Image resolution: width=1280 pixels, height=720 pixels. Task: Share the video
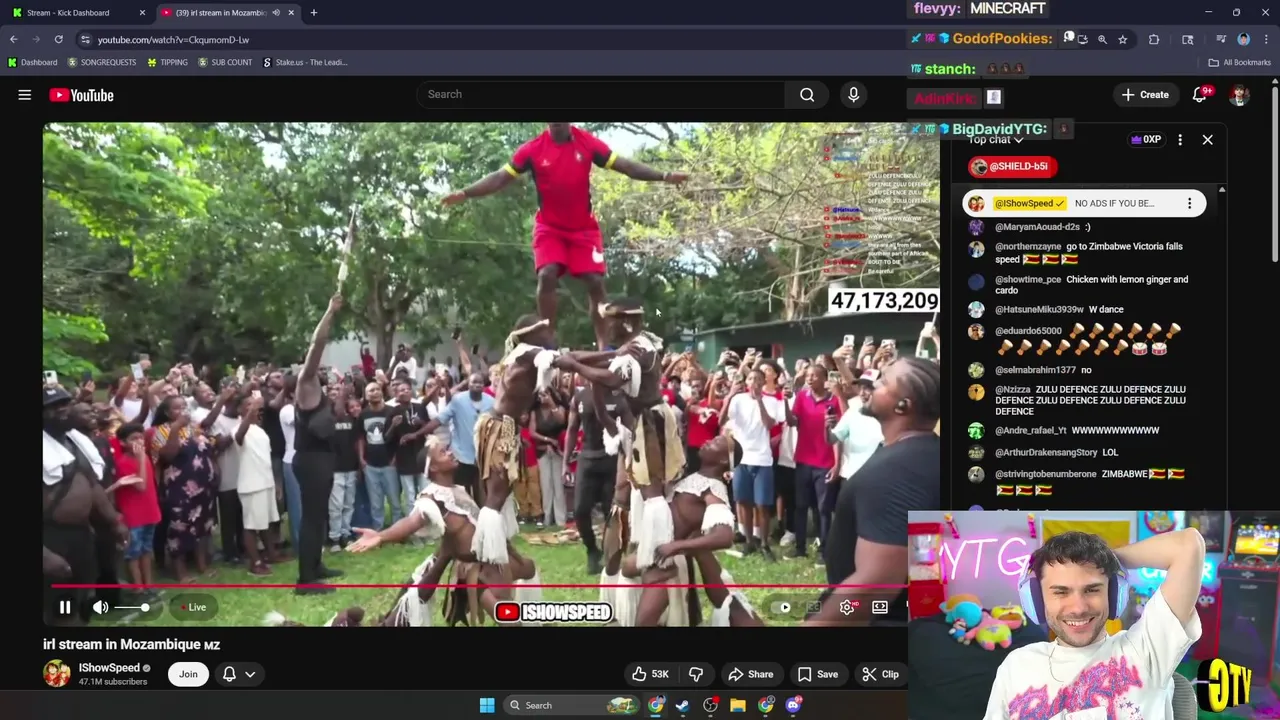click(x=751, y=674)
